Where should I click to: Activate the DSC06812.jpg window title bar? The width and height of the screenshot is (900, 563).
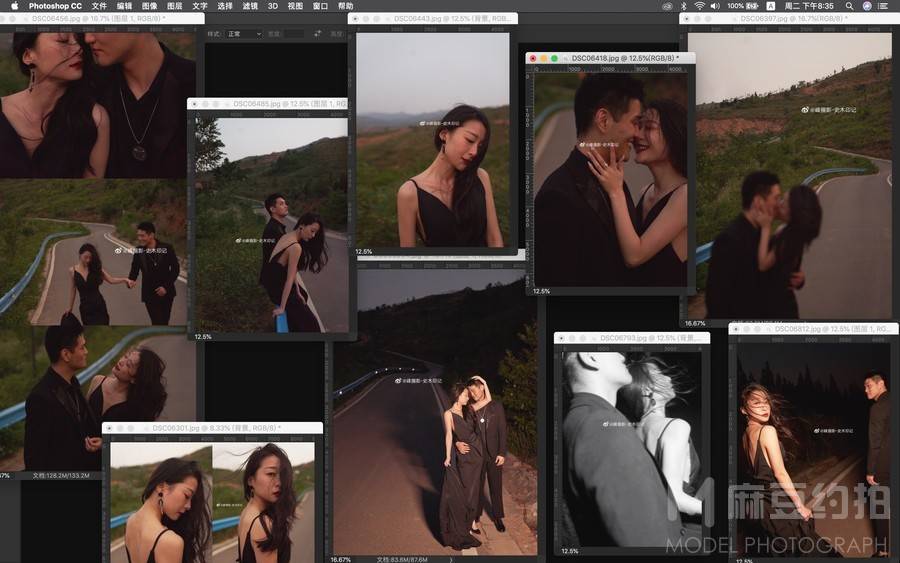coord(813,329)
